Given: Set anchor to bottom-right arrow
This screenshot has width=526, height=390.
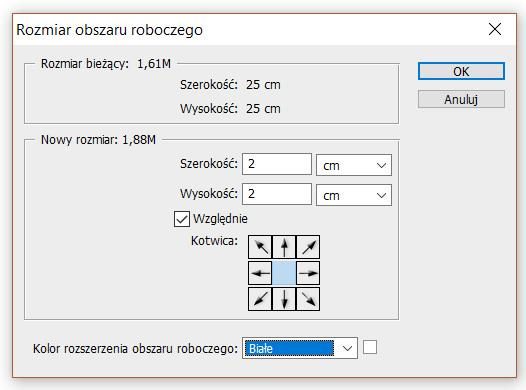Looking at the screenshot, I should click(x=308, y=299).
